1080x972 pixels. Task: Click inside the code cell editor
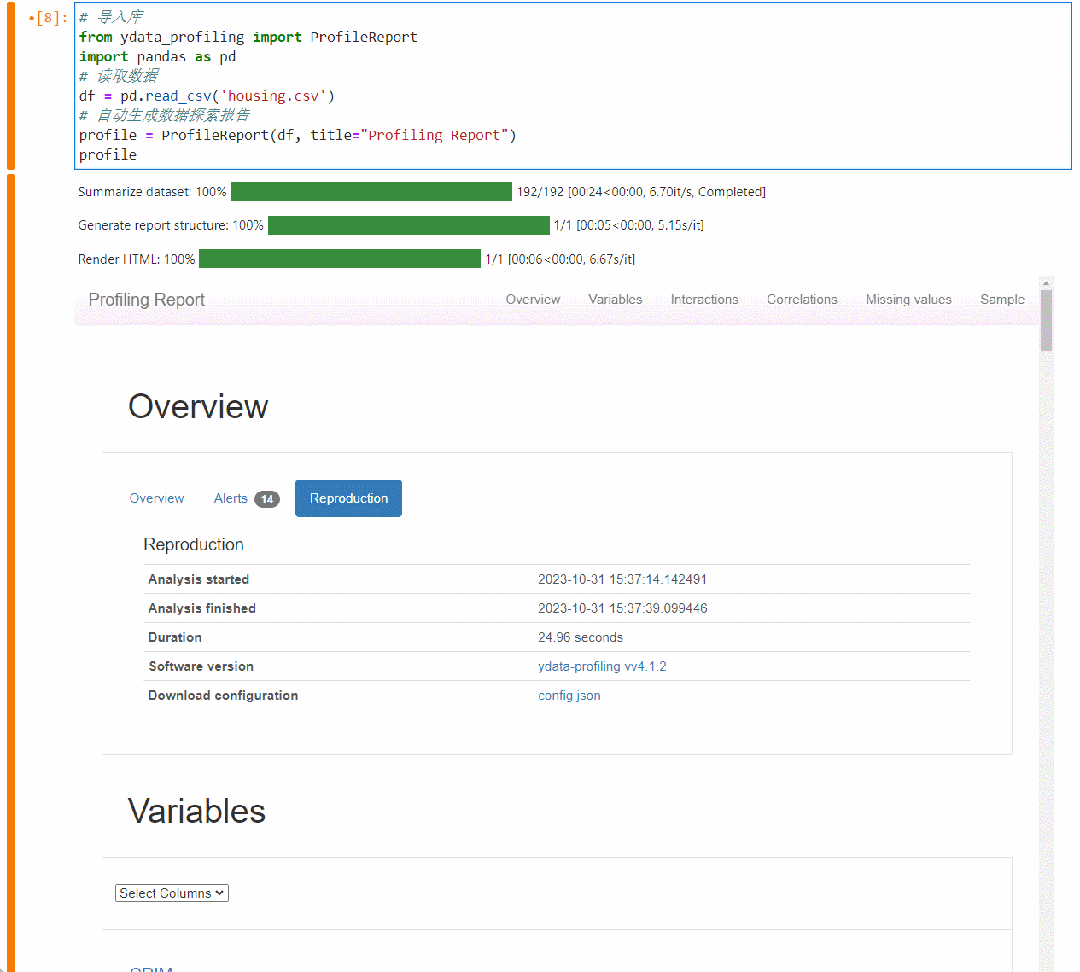pos(572,86)
